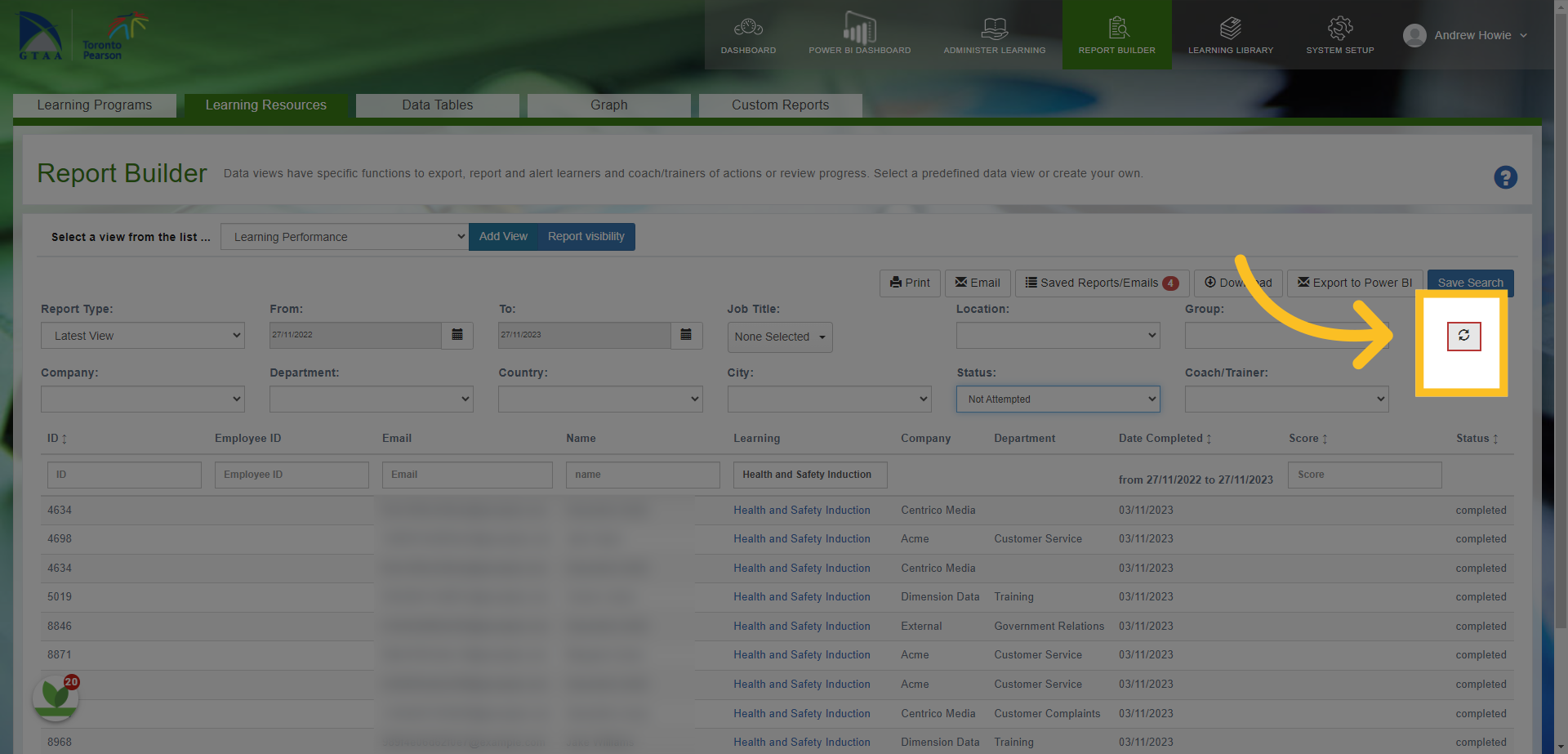Open the Coach/Trainer dropdown

tap(1287, 399)
